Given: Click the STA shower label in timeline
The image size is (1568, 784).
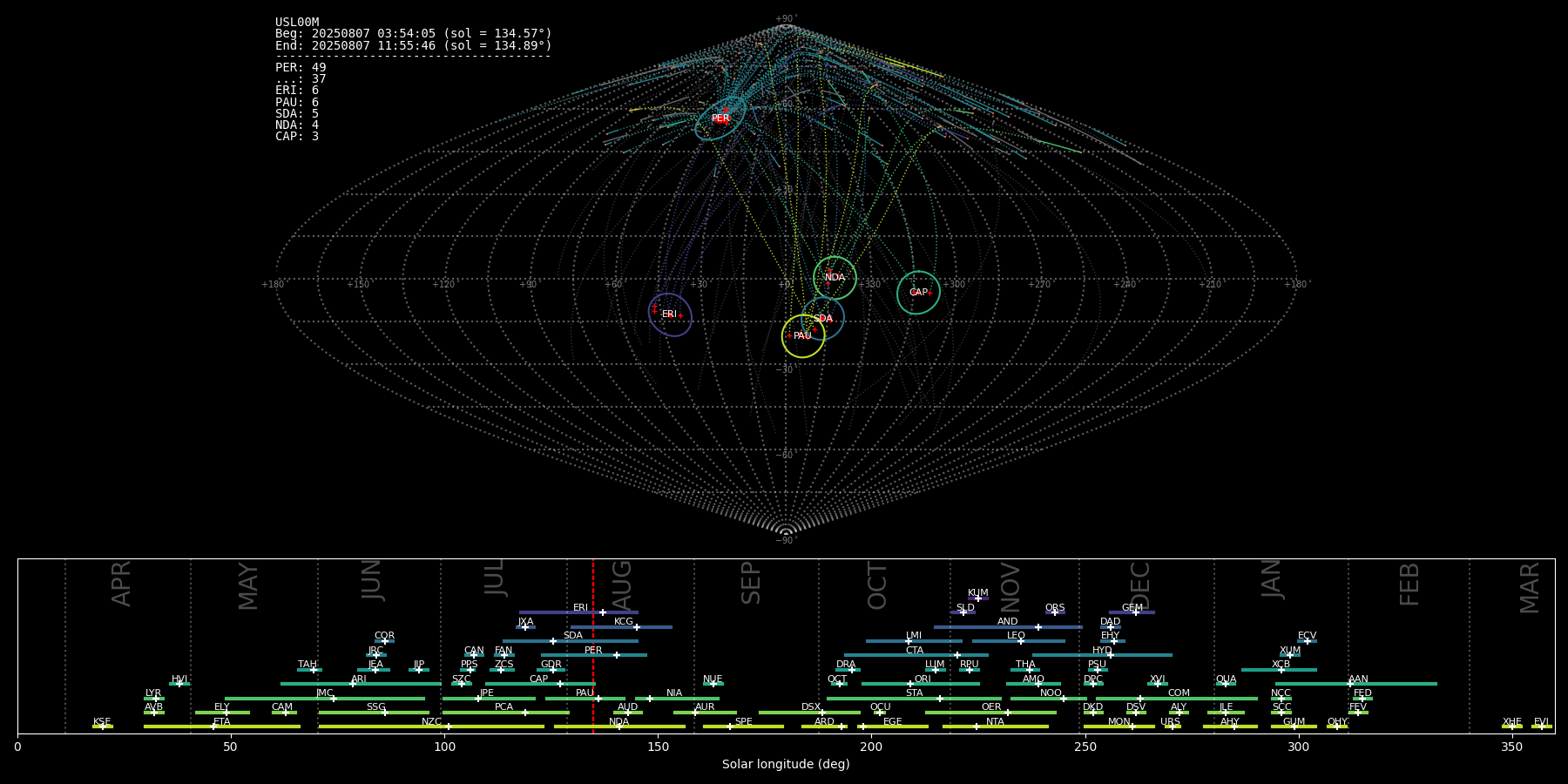Looking at the screenshot, I should pyautogui.click(x=914, y=693).
